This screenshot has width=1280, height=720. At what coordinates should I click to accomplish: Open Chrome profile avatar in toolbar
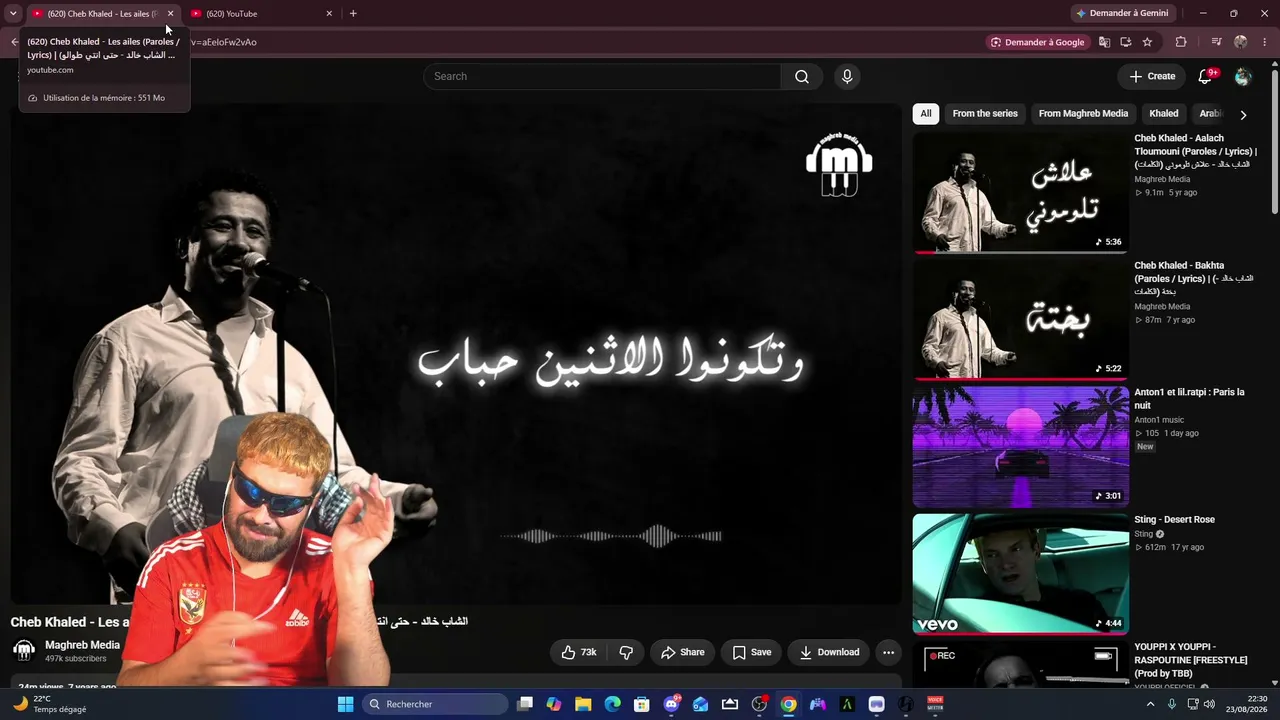click(x=1241, y=42)
